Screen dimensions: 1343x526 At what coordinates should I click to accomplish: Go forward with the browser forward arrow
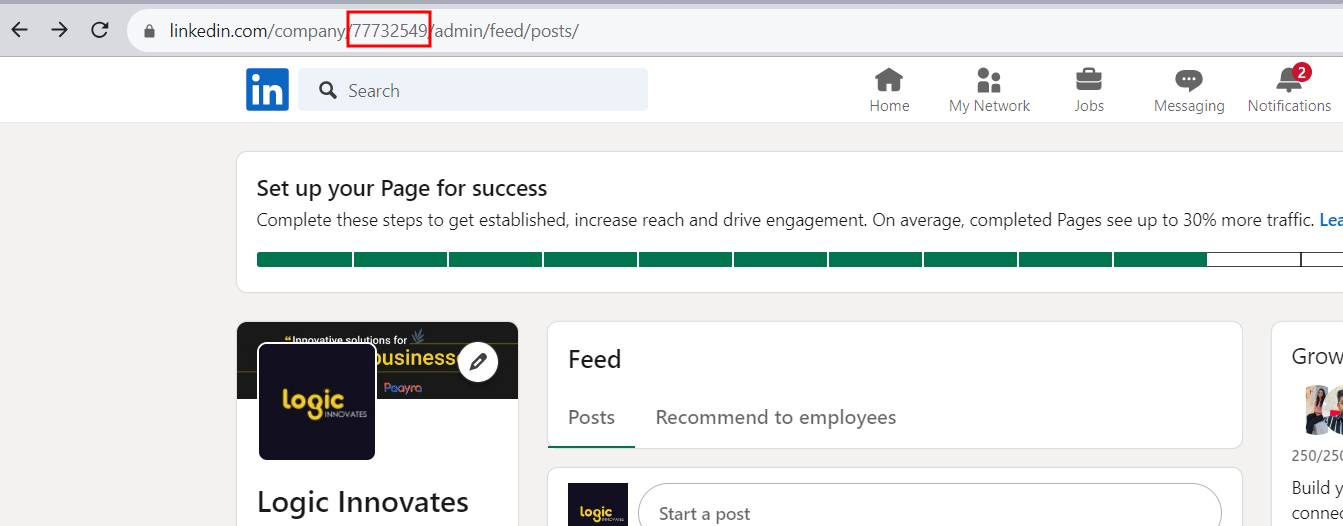60,30
